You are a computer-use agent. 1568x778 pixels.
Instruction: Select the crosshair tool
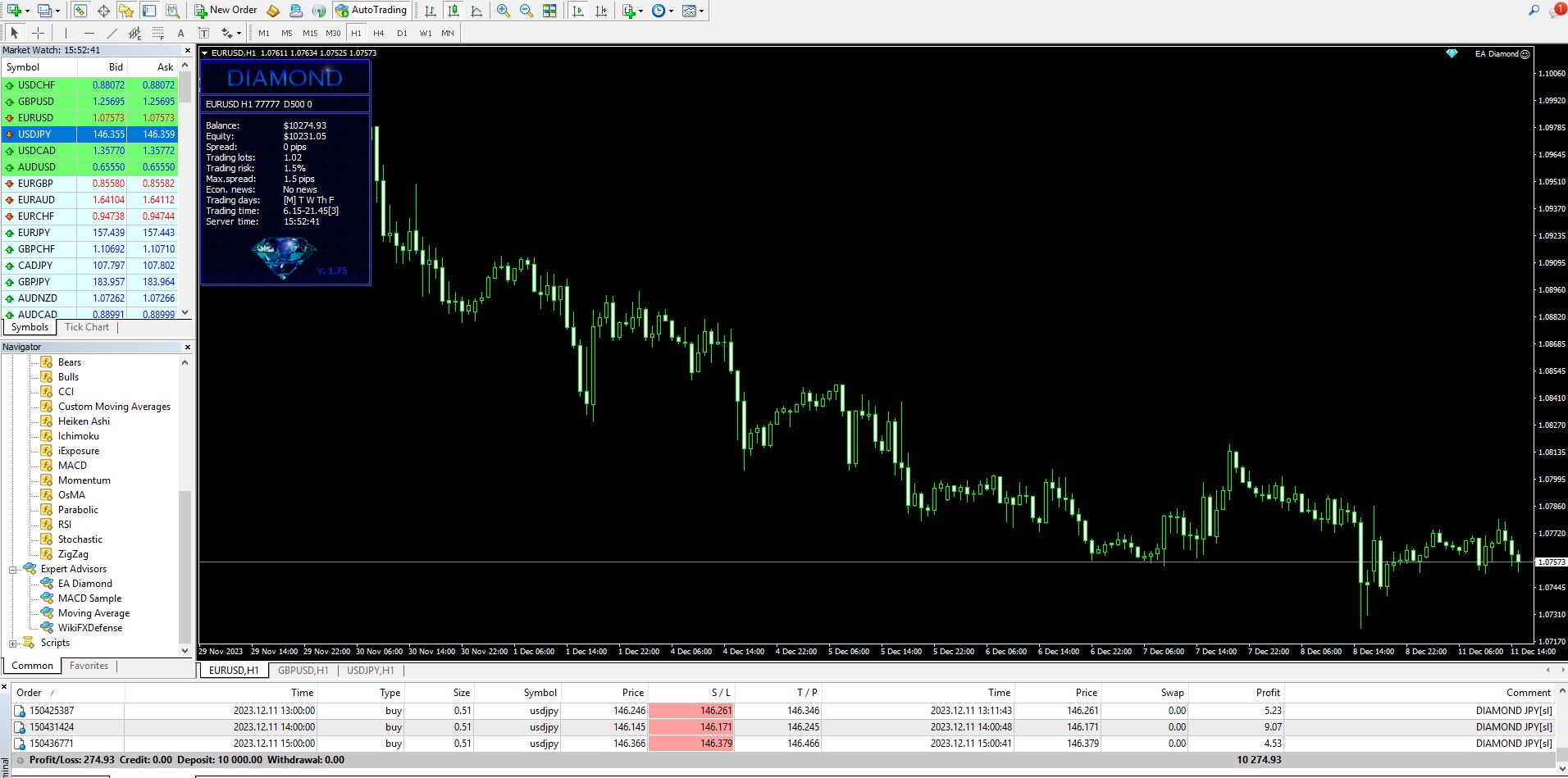point(38,33)
